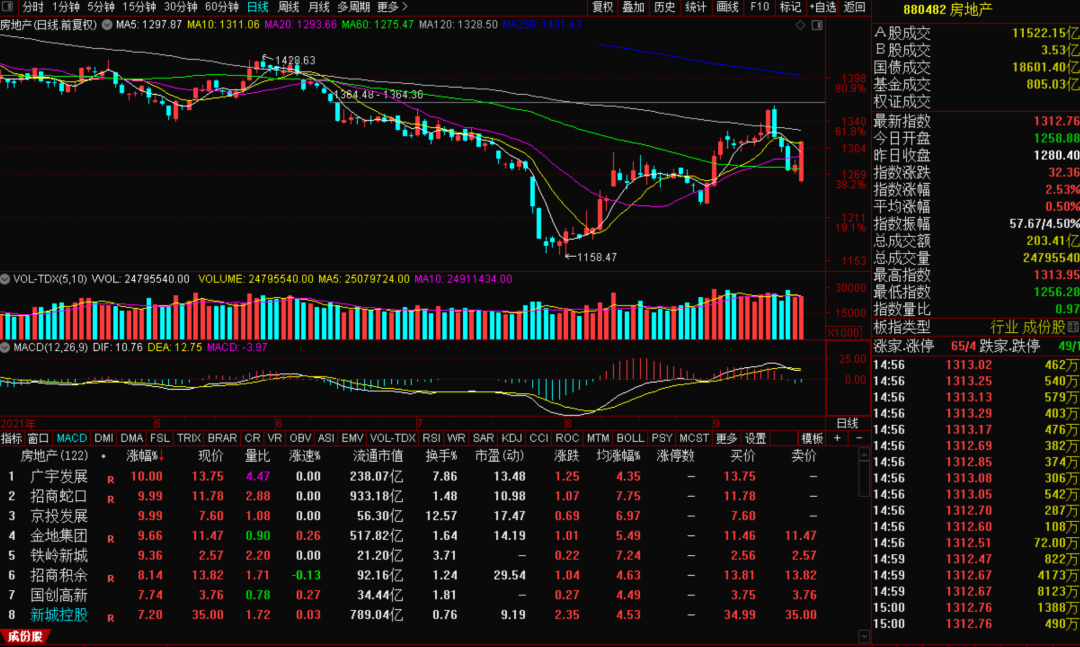Select the WR indicator tab

[456, 438]
